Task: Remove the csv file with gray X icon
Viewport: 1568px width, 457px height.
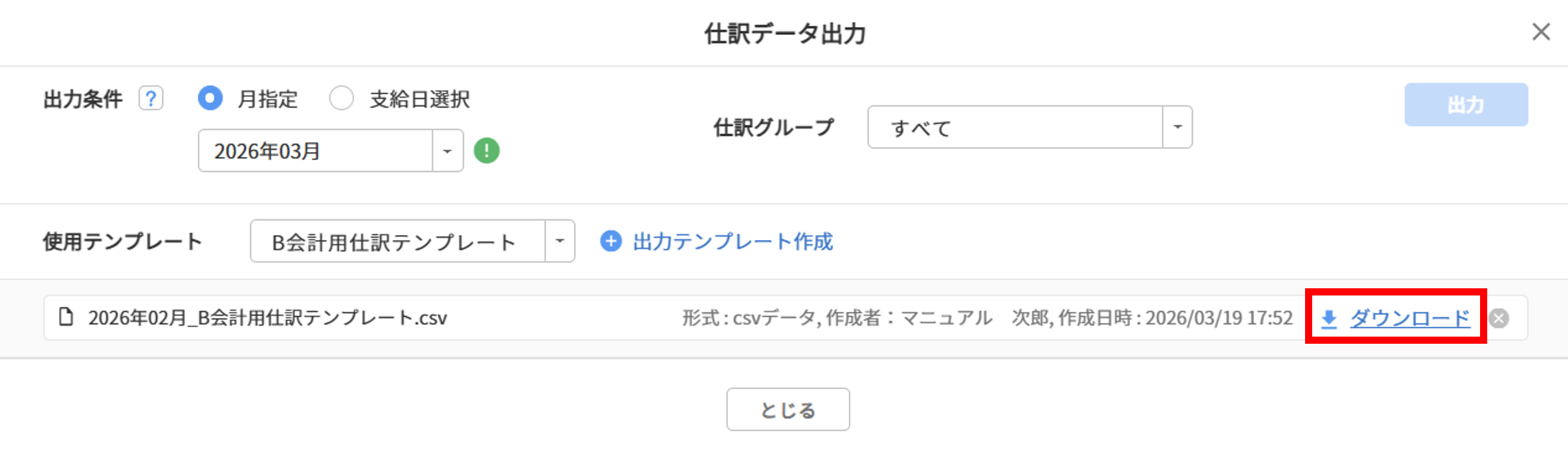Action: pos(1498,318)
